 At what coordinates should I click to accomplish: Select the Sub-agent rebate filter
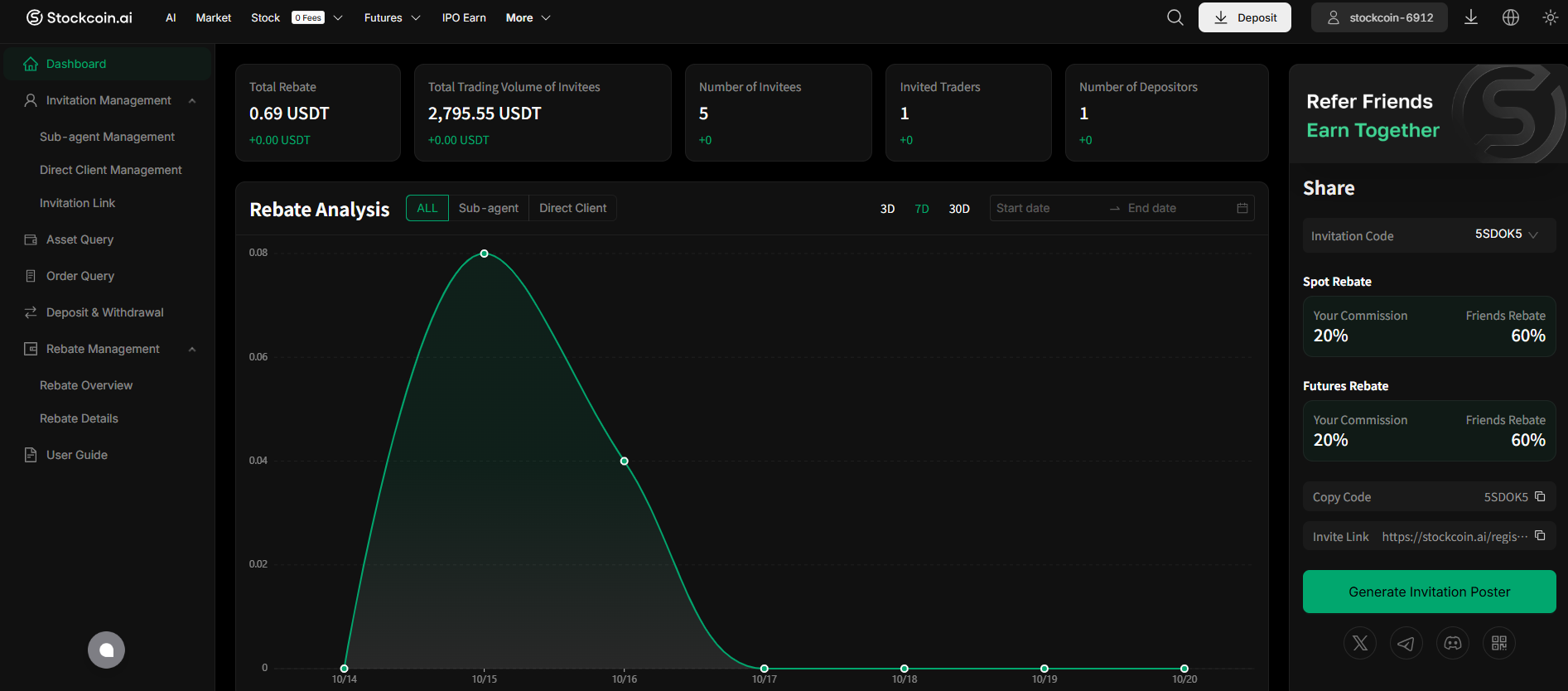click(489, 208)
